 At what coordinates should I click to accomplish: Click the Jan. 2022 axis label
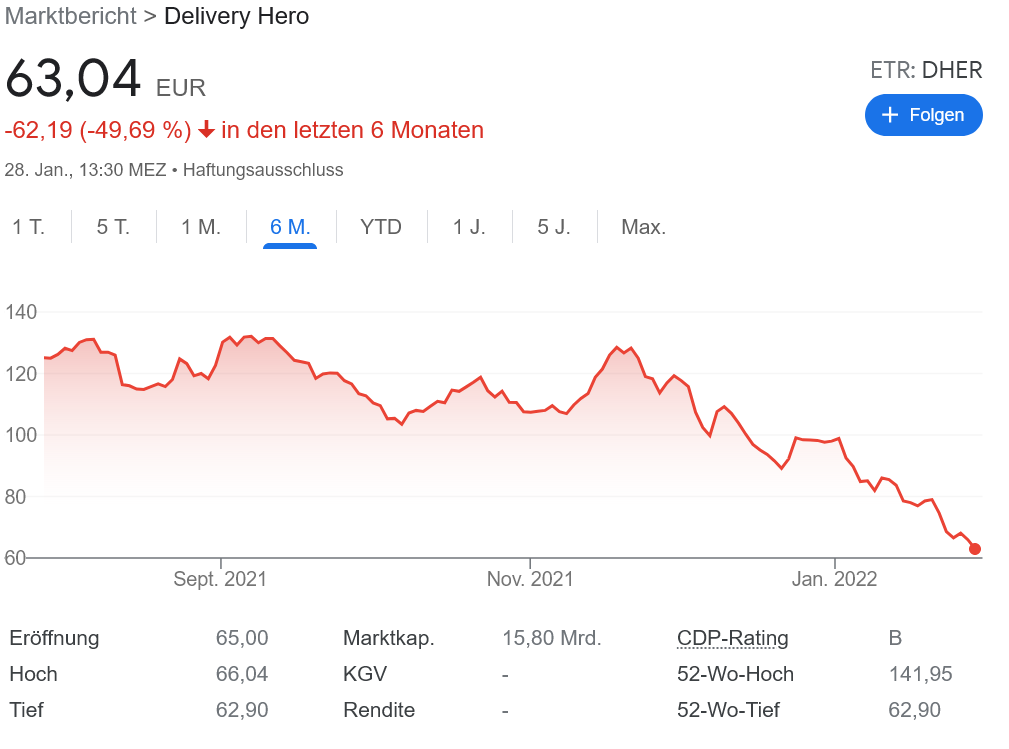click(834, 579)
